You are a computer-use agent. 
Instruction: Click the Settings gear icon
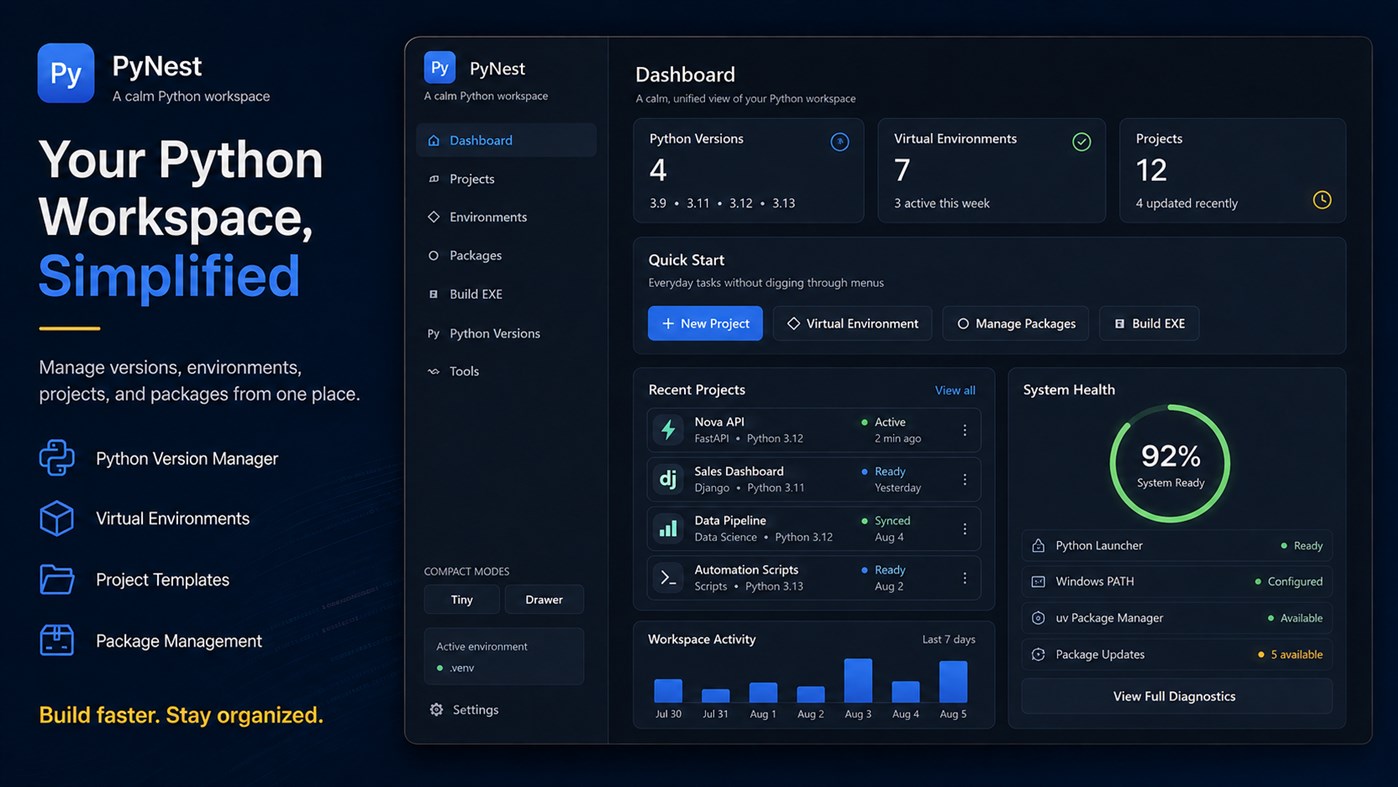(436, 709)
